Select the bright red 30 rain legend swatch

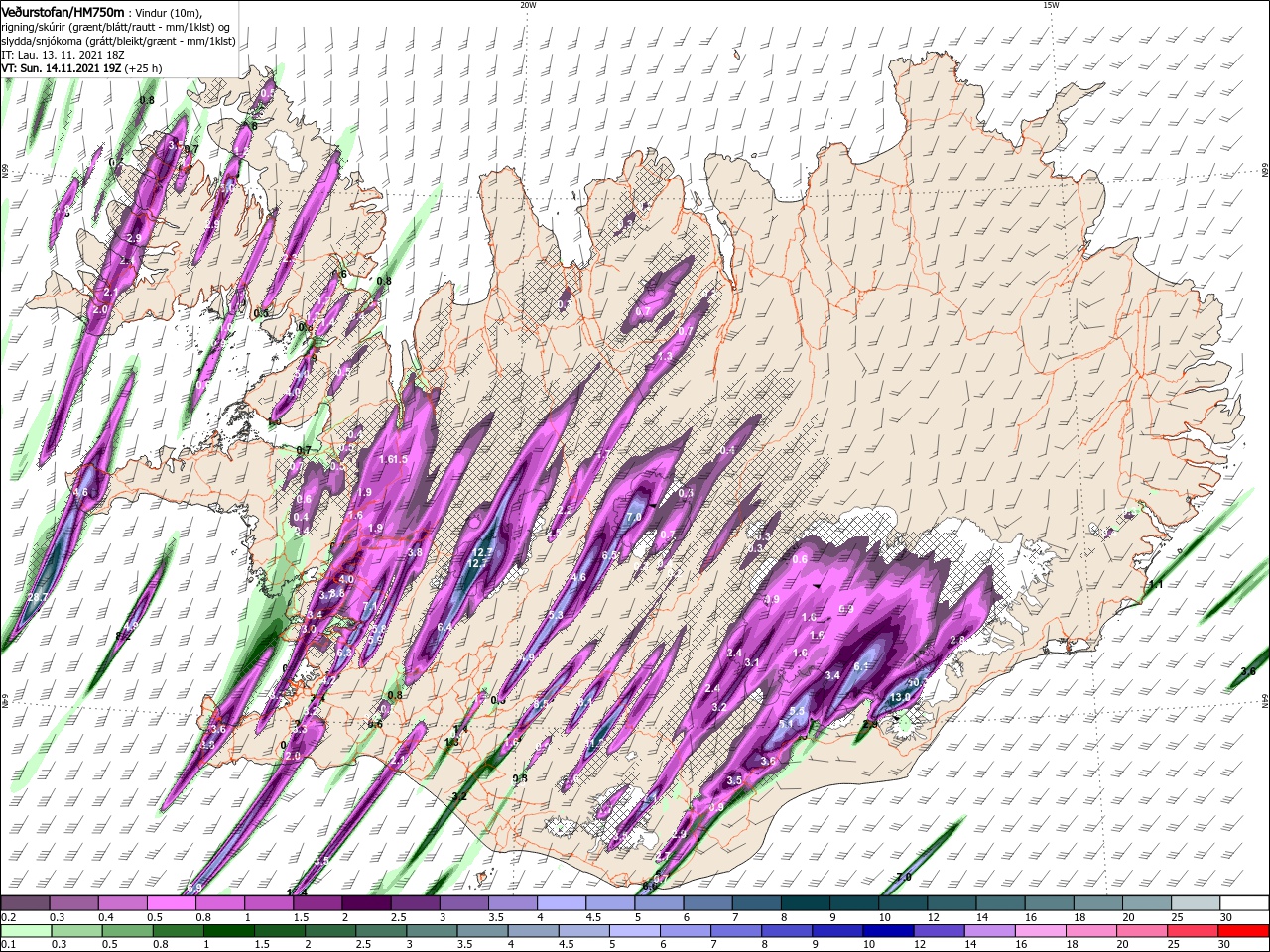1244,931
